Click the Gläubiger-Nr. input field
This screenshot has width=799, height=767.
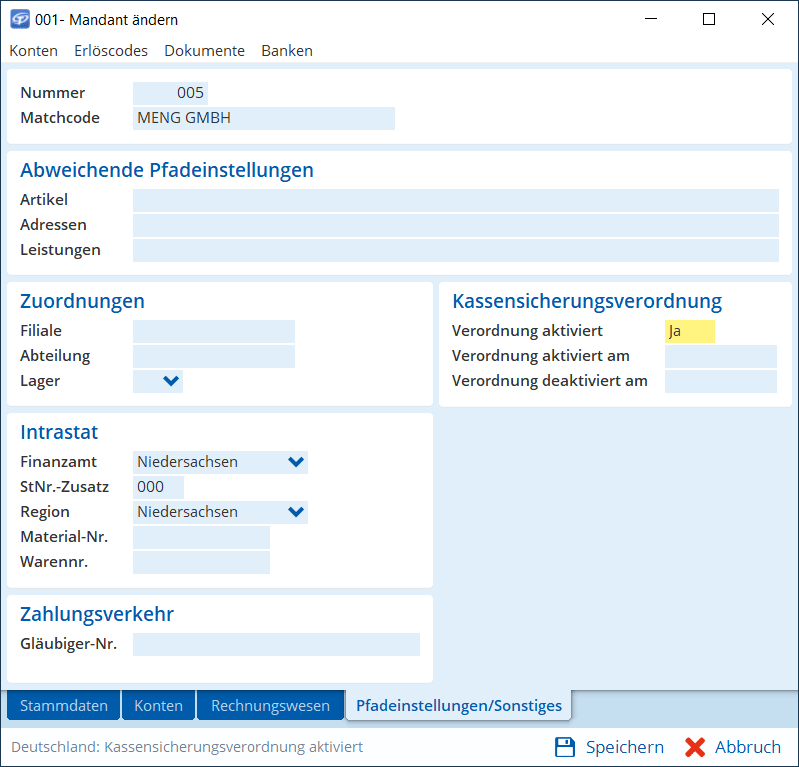pyautogui.click(x=276, y=644)
